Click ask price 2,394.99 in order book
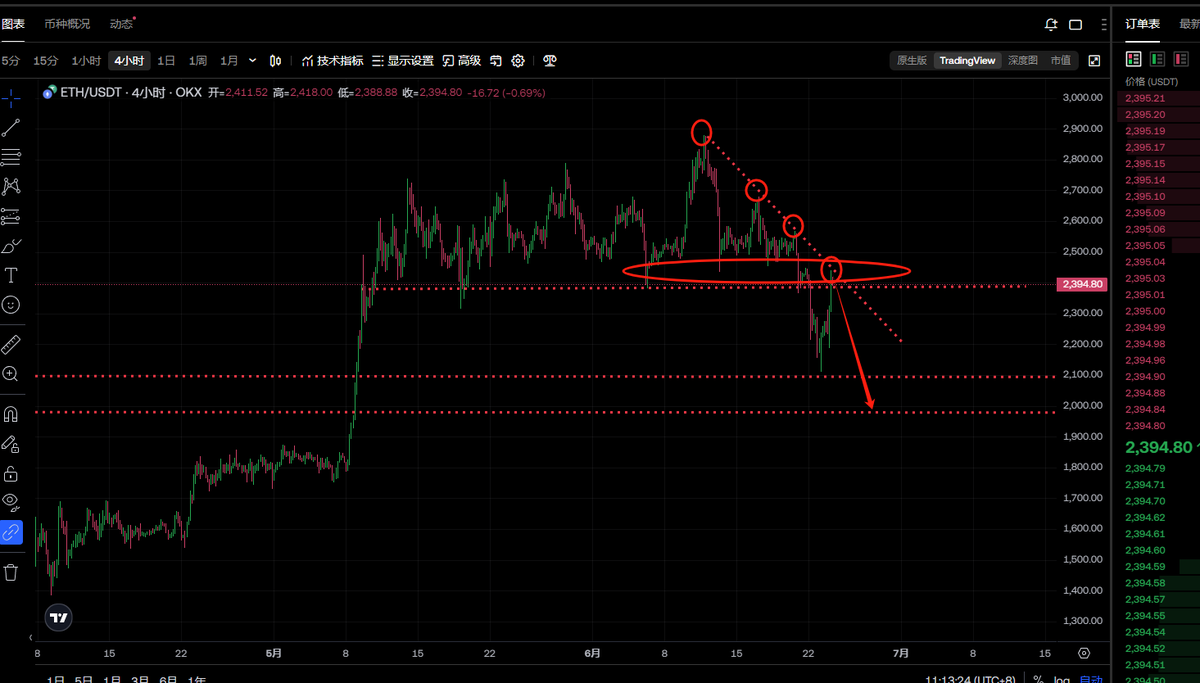1200x683 pixels. pos(1145,327)
